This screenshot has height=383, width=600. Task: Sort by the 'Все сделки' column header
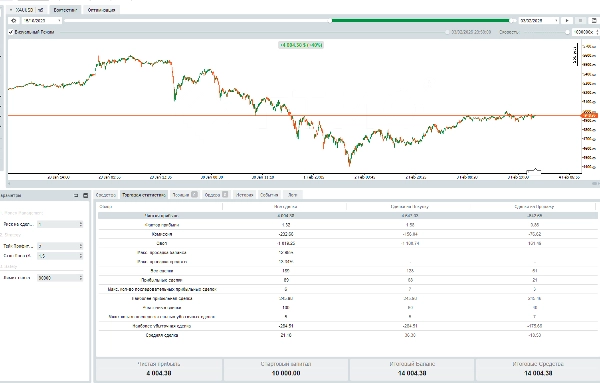pyautogui.click(x=285, y=207)
